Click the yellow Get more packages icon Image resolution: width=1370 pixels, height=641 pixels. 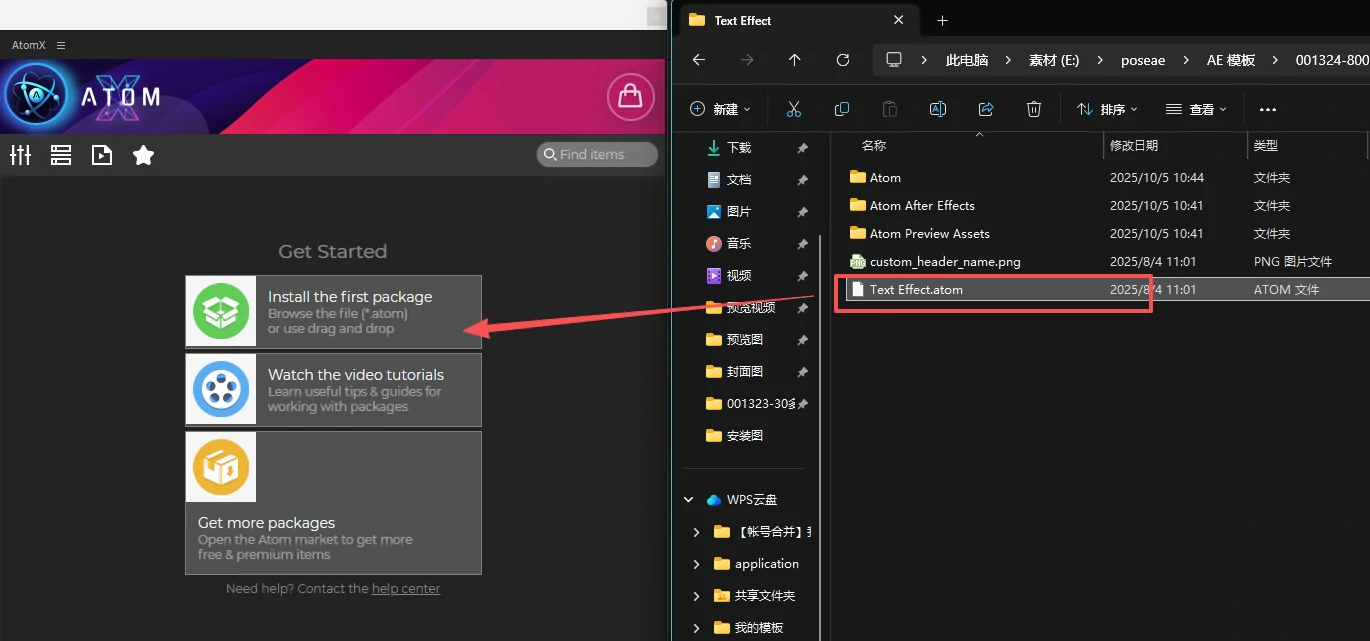221,467
